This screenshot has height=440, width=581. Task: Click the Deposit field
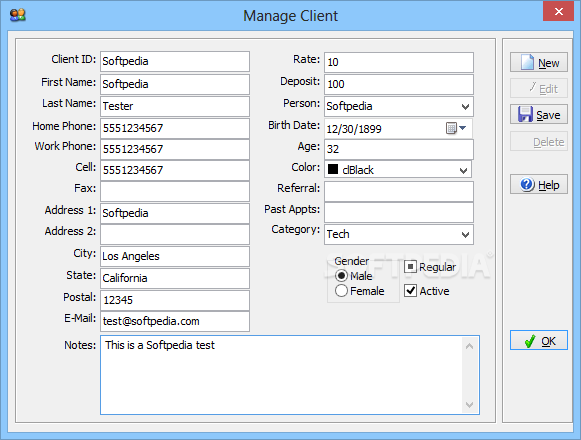[399, 85]
